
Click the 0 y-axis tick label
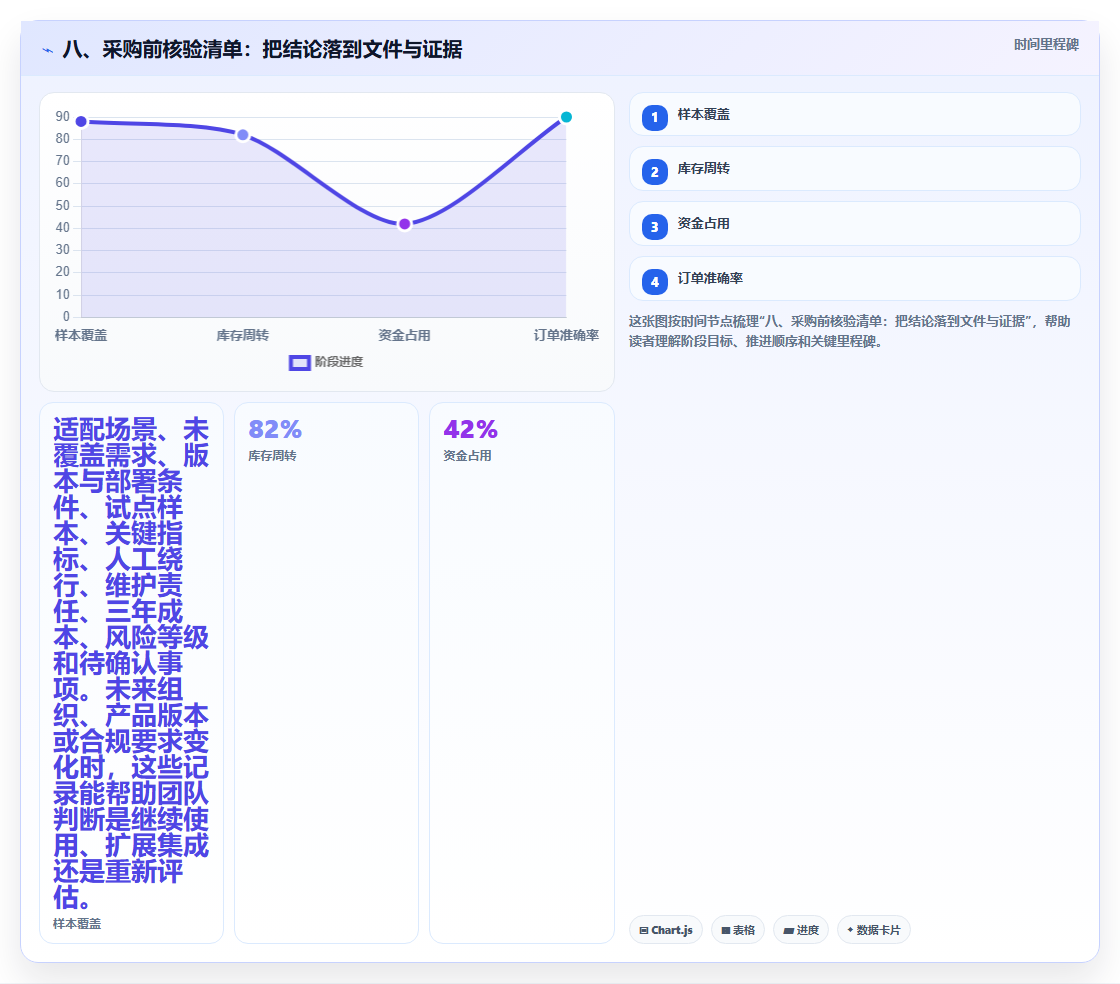pyautogui.click(x=66, y=316)
